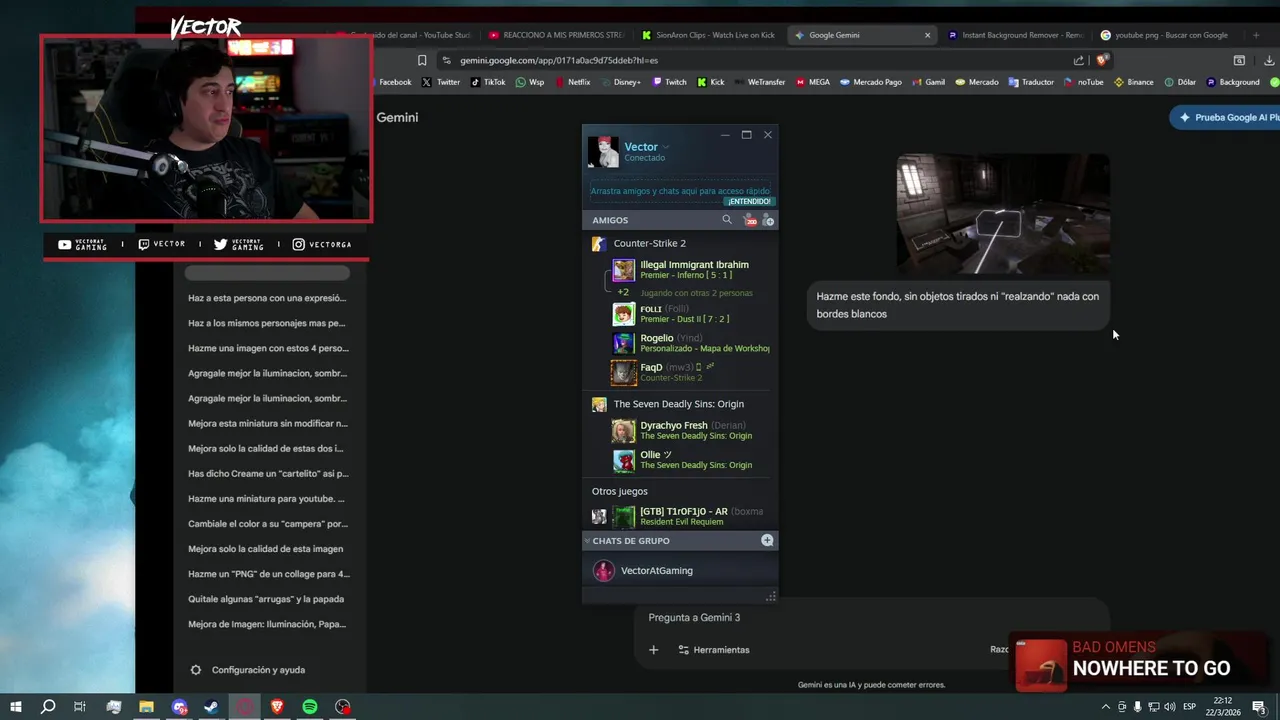Image resolution: width=1280 pixels, height=720 pixels.
Task: Switch to SionAron Clips Kick tab
Action: tap(710, 35)
